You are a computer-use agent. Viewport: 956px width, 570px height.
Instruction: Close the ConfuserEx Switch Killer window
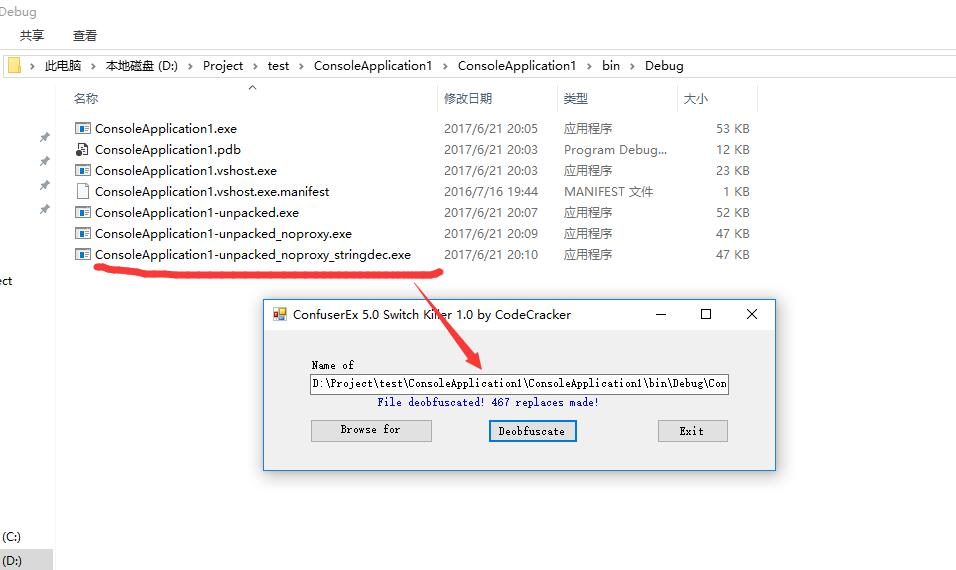752,314
